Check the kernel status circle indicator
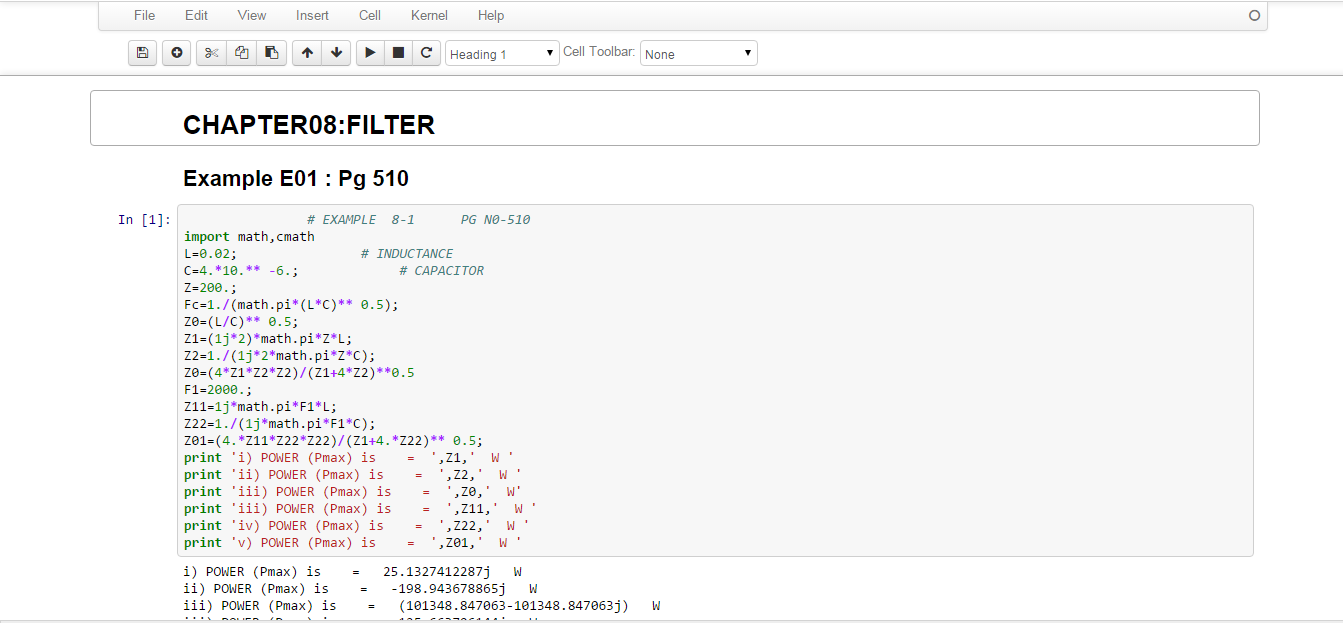Image resolution: width=1343 pixels, height=623 pixels. (1254, 16)
